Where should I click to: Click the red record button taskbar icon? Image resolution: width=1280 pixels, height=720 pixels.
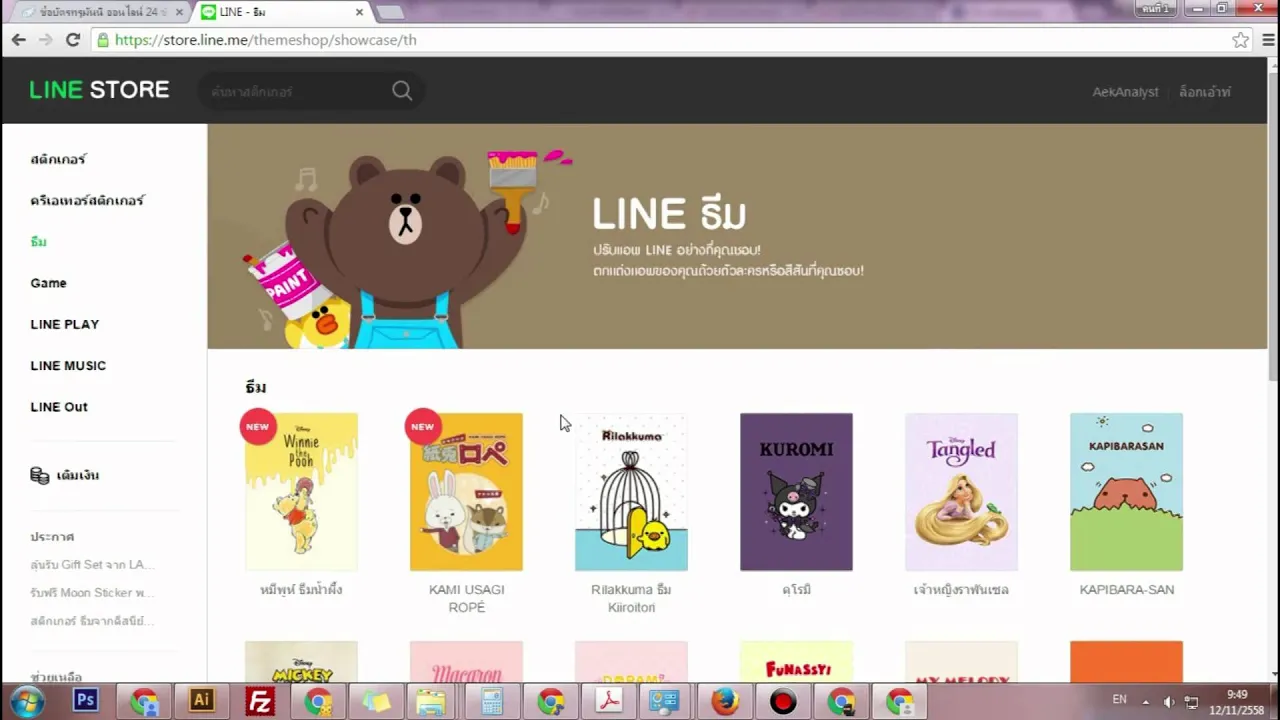(x=783, y=701)
